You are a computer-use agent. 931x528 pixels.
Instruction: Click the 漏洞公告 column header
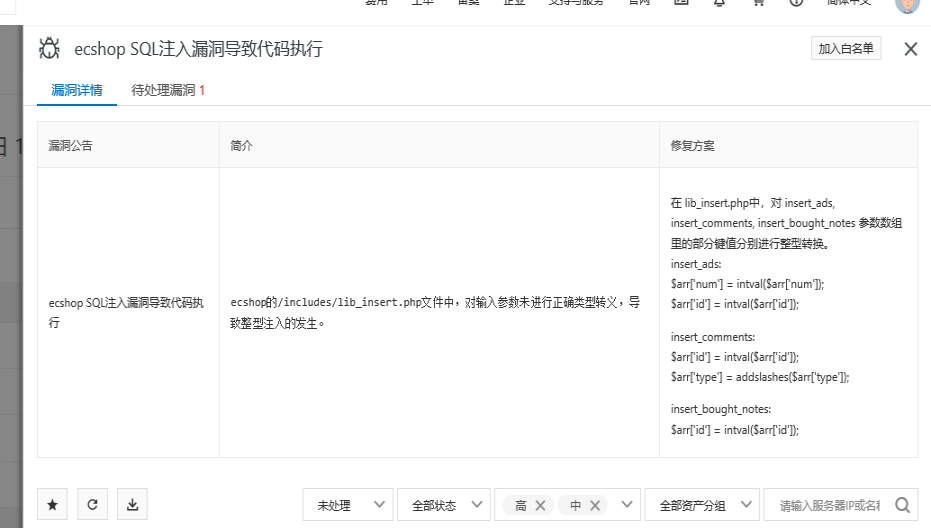71,146
